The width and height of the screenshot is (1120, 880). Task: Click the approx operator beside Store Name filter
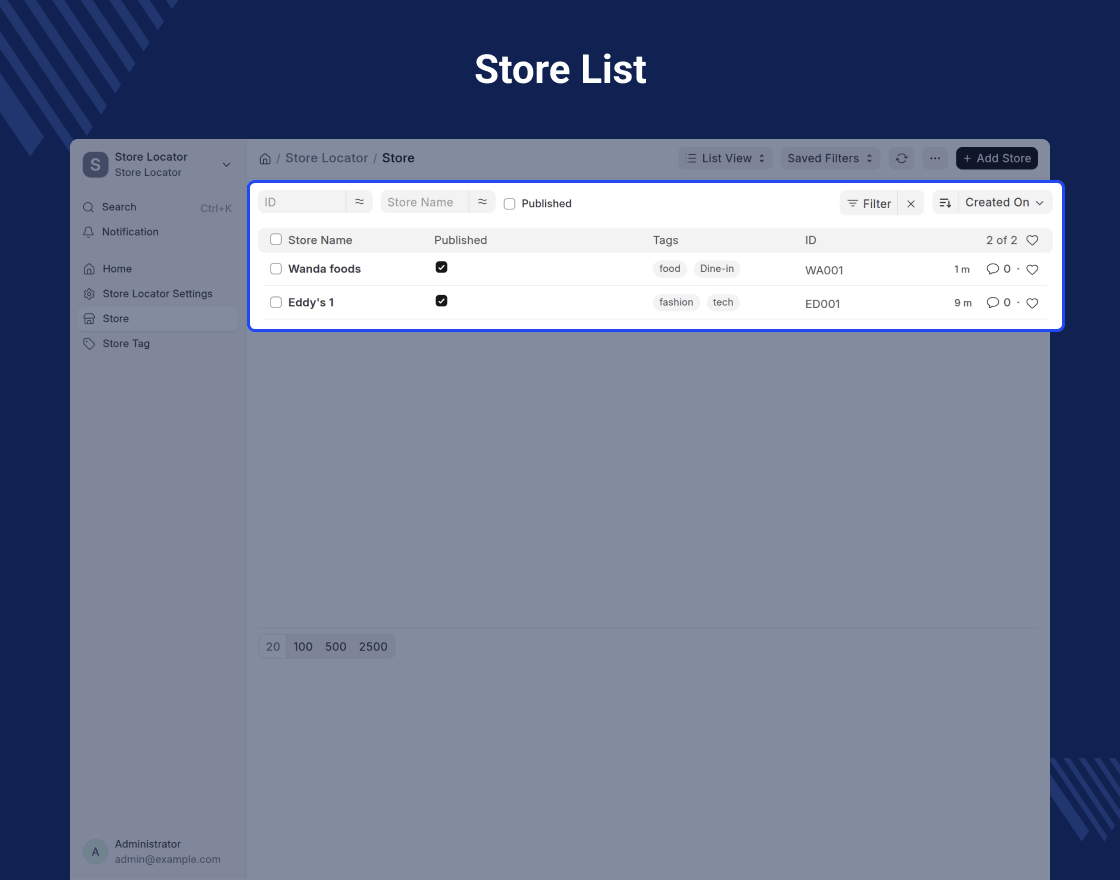[482, 202]
